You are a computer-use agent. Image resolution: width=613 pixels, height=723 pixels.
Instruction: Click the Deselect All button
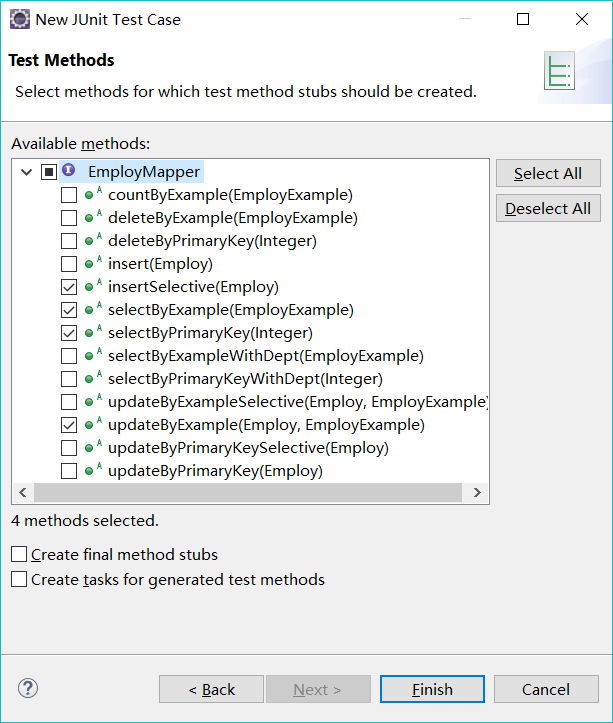click(x=548, y=208)
